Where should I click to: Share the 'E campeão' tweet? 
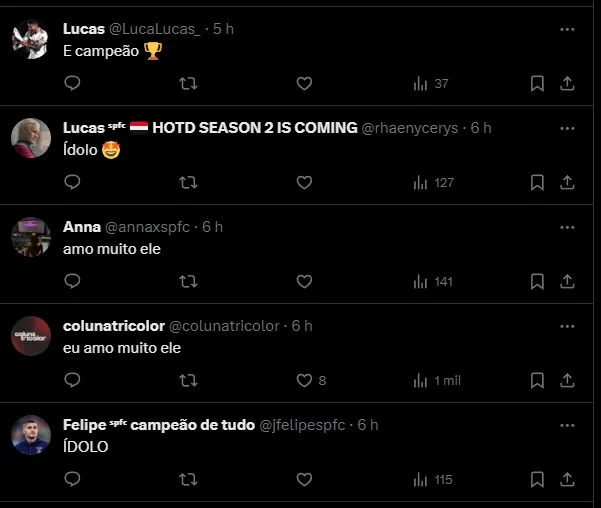(x=567, y=83)
